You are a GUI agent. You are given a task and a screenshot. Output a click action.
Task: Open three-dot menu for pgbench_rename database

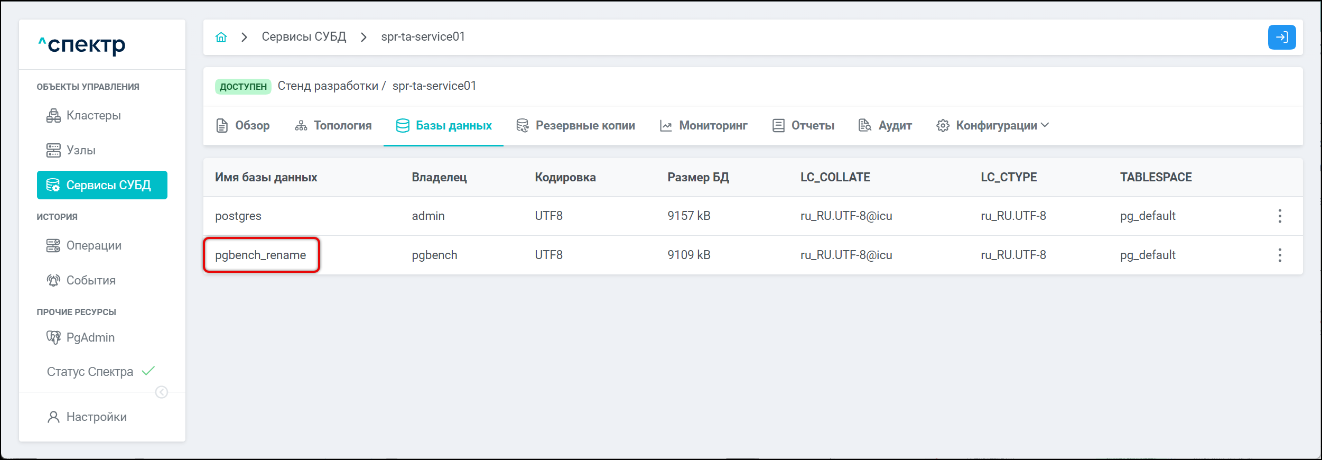[x=1279, y=255]
